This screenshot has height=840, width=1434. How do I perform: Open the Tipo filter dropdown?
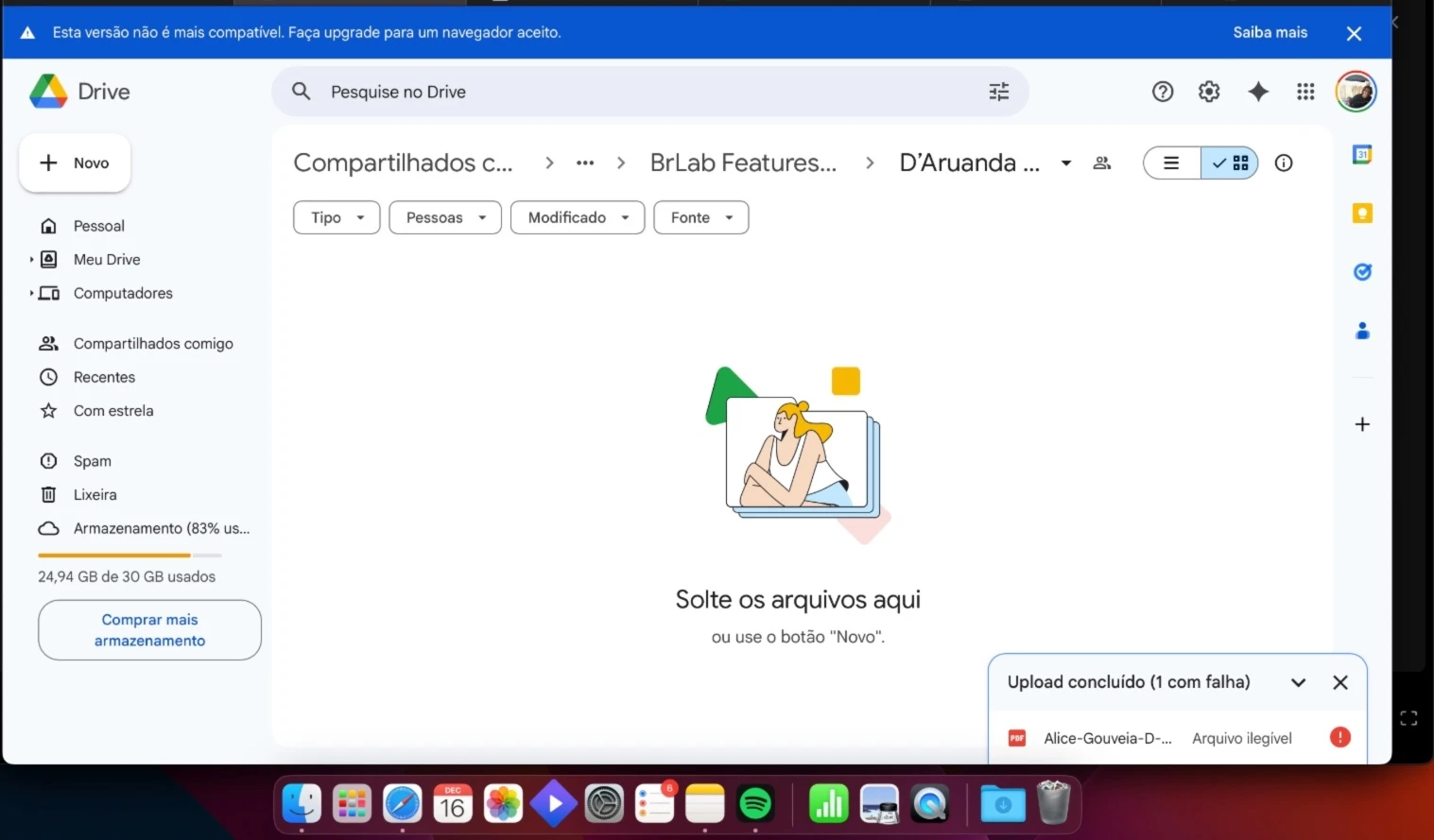336,217
